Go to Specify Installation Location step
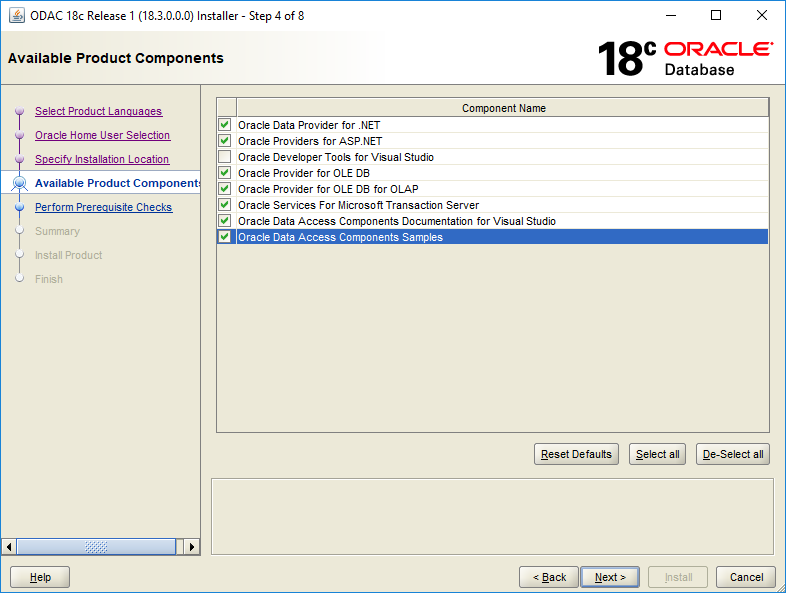This screenshot has height=593, width=786. coord(102,159)
